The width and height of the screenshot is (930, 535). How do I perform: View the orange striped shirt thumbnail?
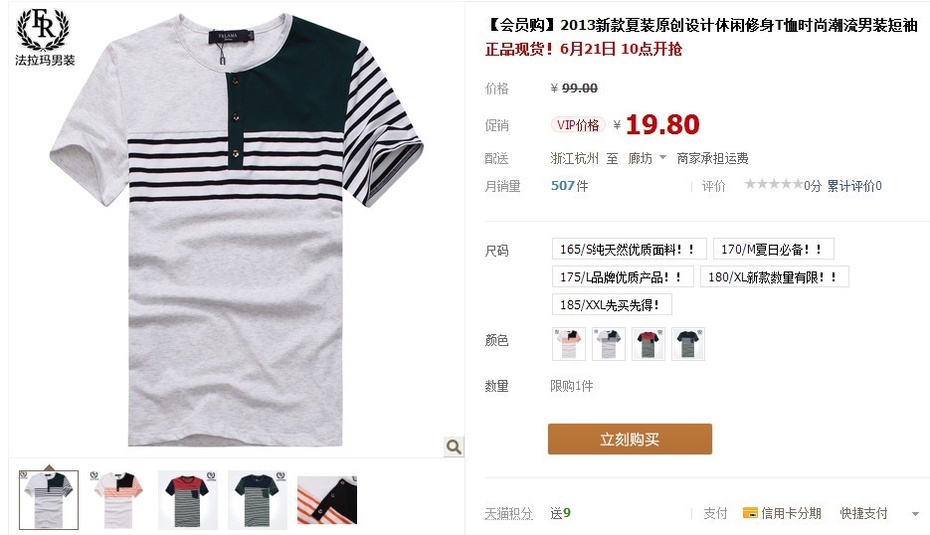click(x=117, y=500)
